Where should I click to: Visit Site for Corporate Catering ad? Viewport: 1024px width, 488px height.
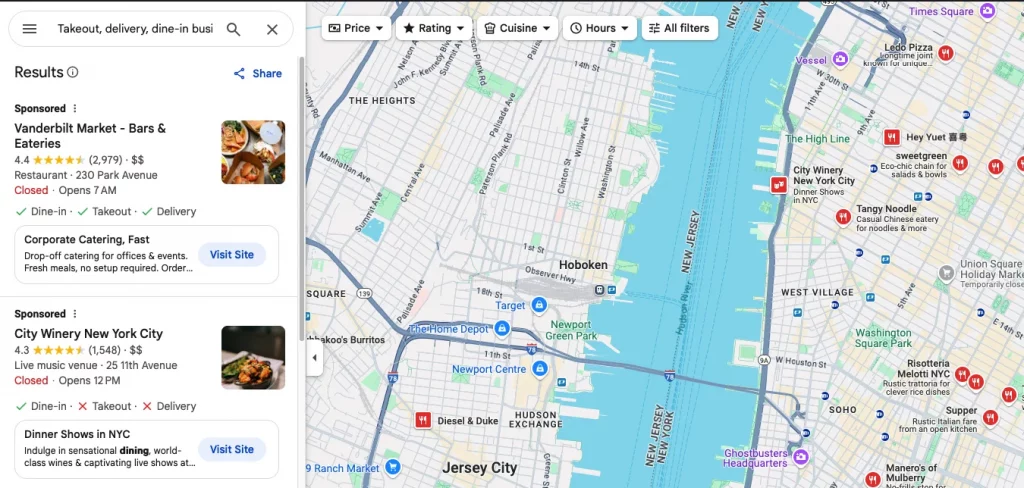pos(232,255)
